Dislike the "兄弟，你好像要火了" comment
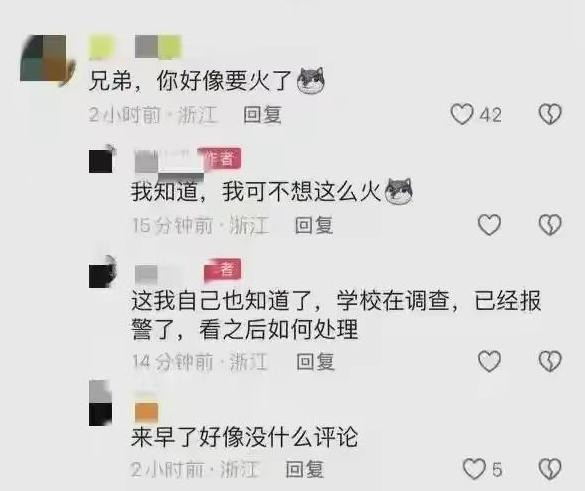The image size is (585, 491). (x=550, y=114)
